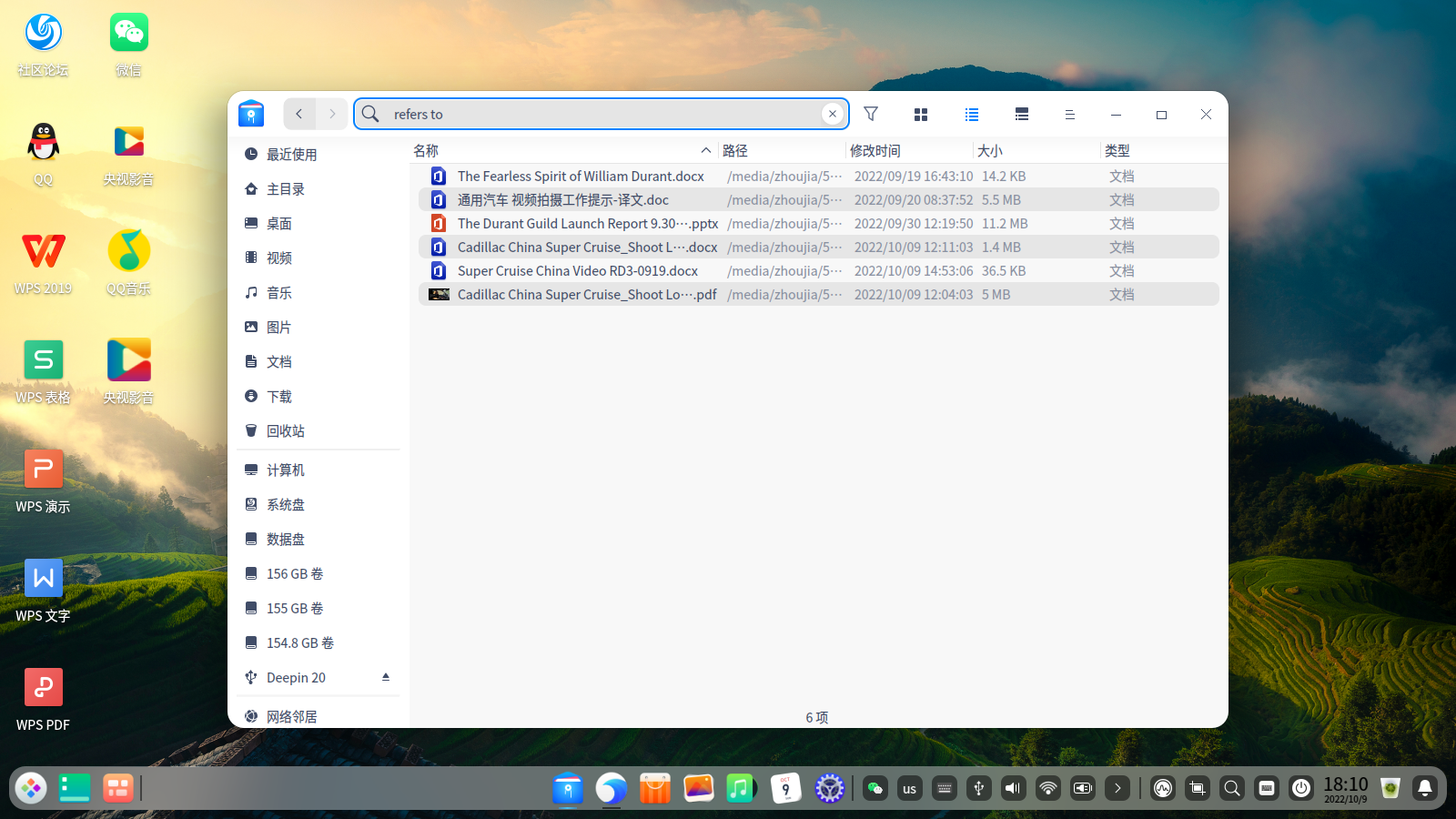Eject the Deepin 20 drive
This screenshot has width=1456, height=819.
pos(386,677)
